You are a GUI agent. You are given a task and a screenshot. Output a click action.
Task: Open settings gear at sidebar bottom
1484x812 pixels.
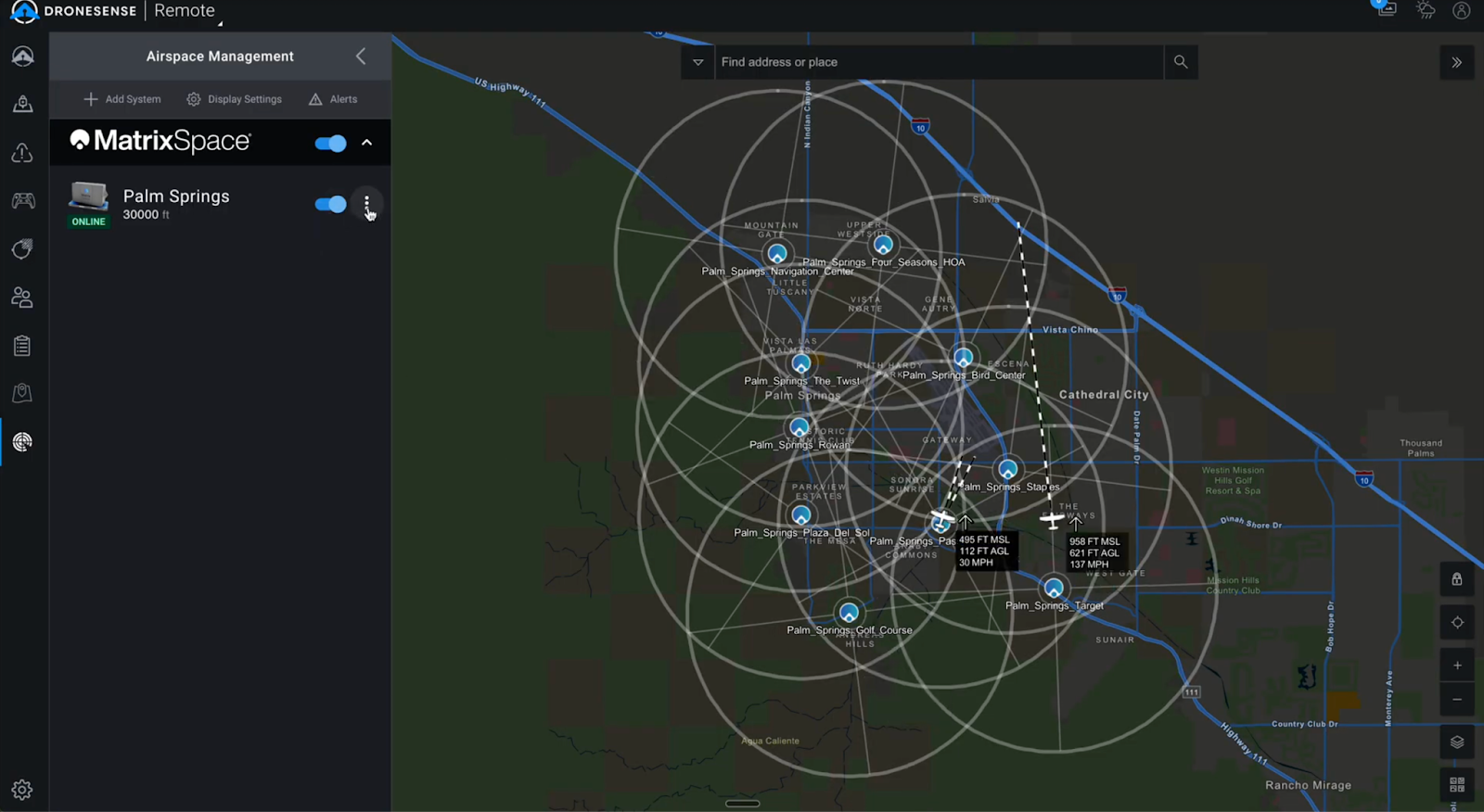click(22, 790)
